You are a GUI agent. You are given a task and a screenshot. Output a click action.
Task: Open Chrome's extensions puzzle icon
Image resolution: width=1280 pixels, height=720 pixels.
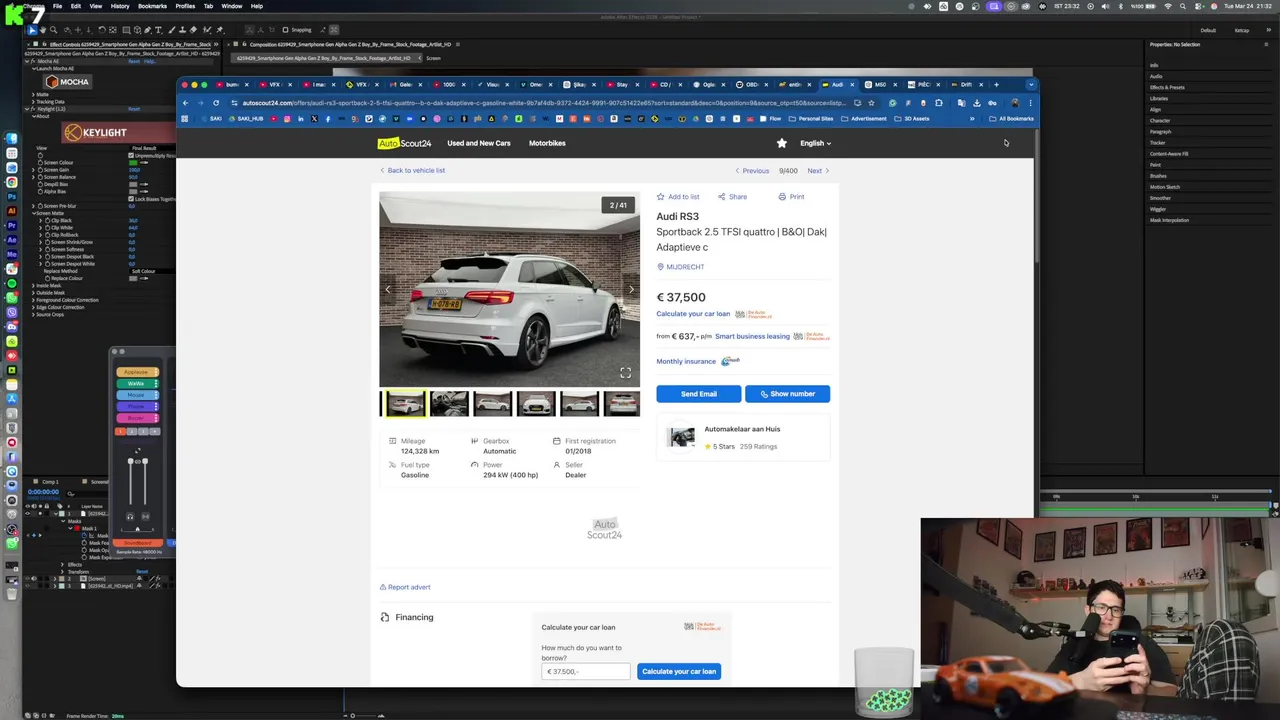939,103
